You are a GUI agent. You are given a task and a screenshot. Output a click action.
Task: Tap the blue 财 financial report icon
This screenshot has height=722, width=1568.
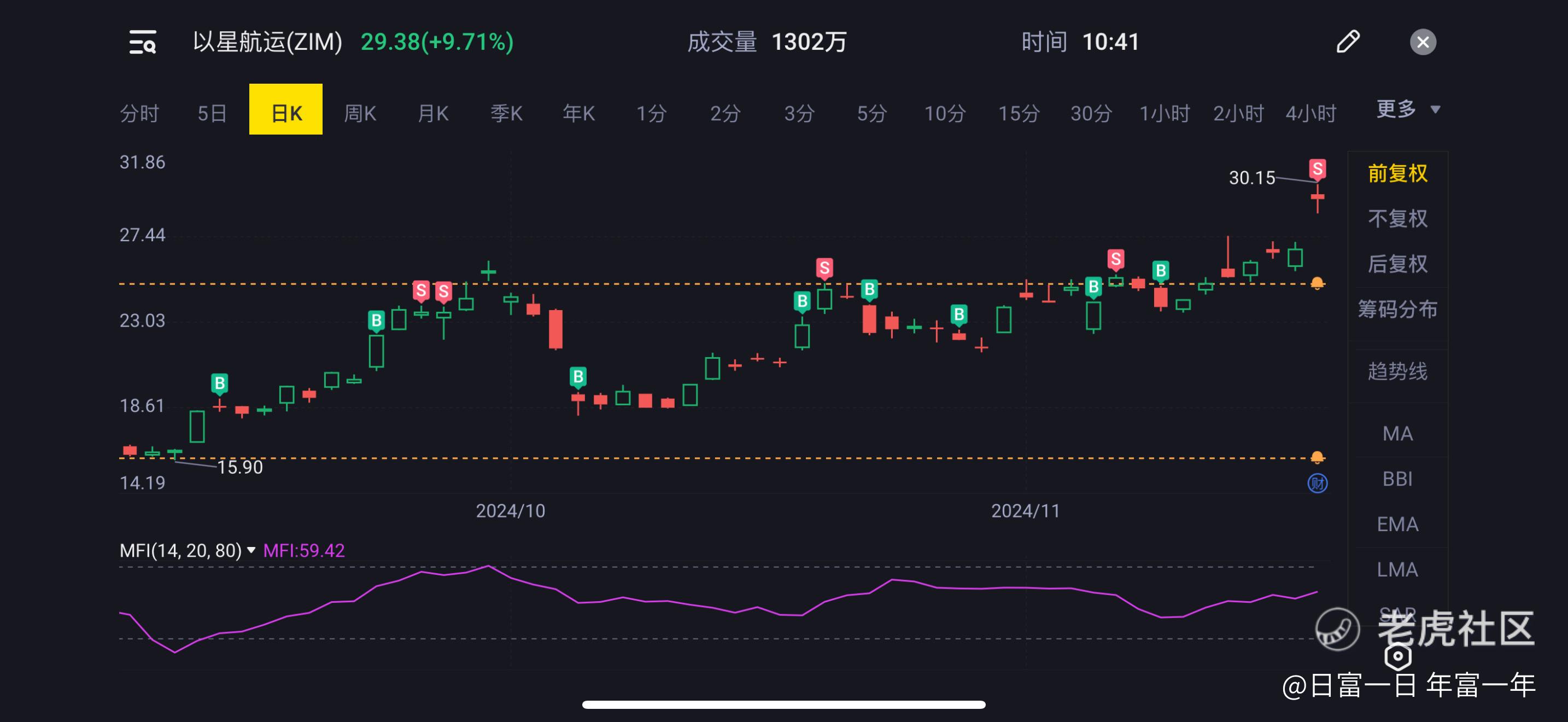tap(1317, 484)
